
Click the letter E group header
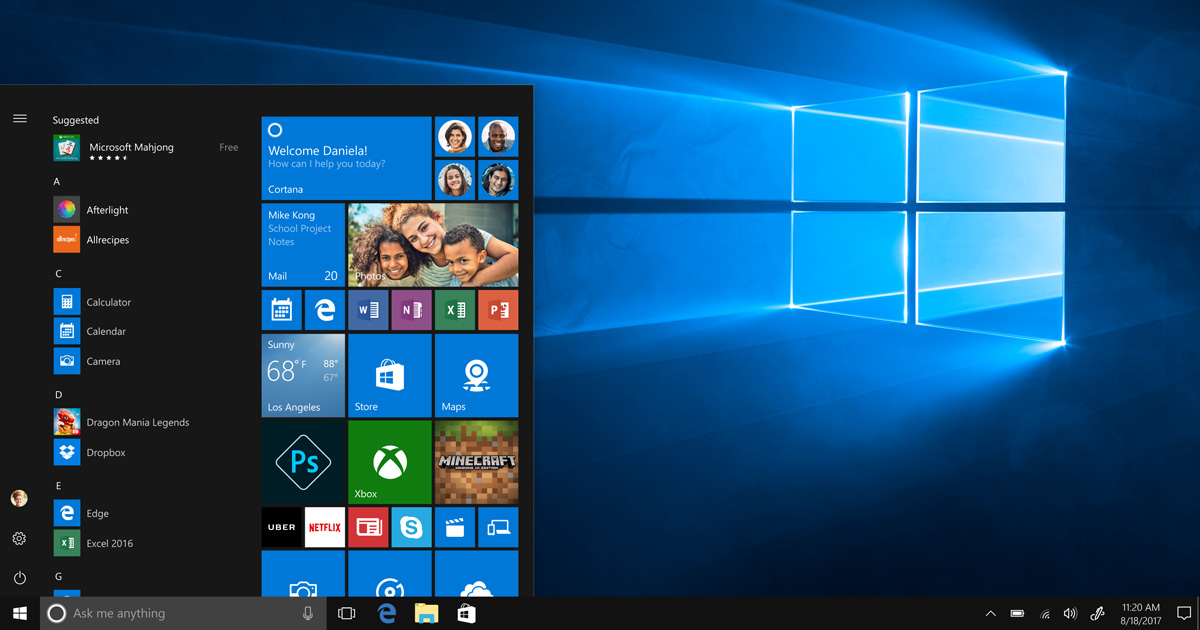pos(58,486)
